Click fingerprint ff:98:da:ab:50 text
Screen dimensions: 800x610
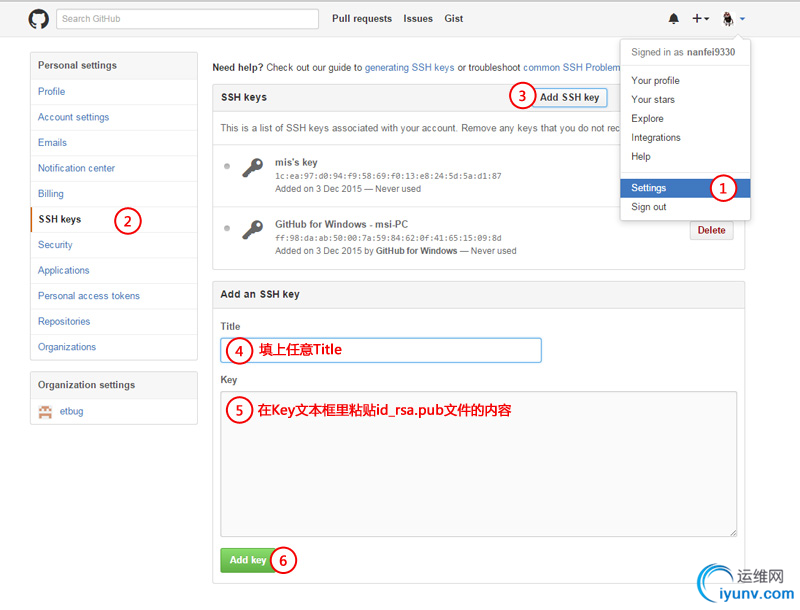pyautogui.click(x=388, y=238)
